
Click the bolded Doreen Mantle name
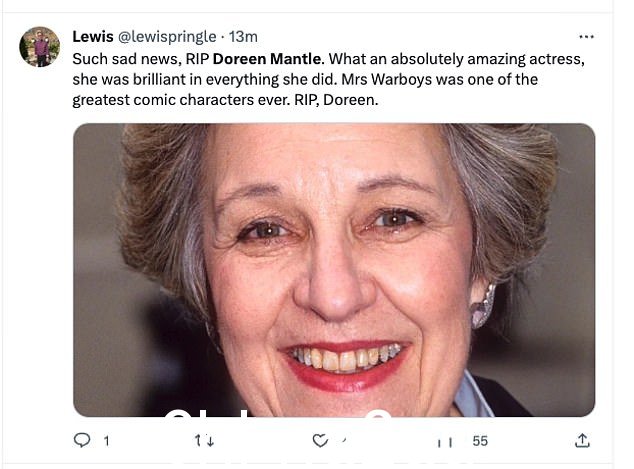click(267, 59)
